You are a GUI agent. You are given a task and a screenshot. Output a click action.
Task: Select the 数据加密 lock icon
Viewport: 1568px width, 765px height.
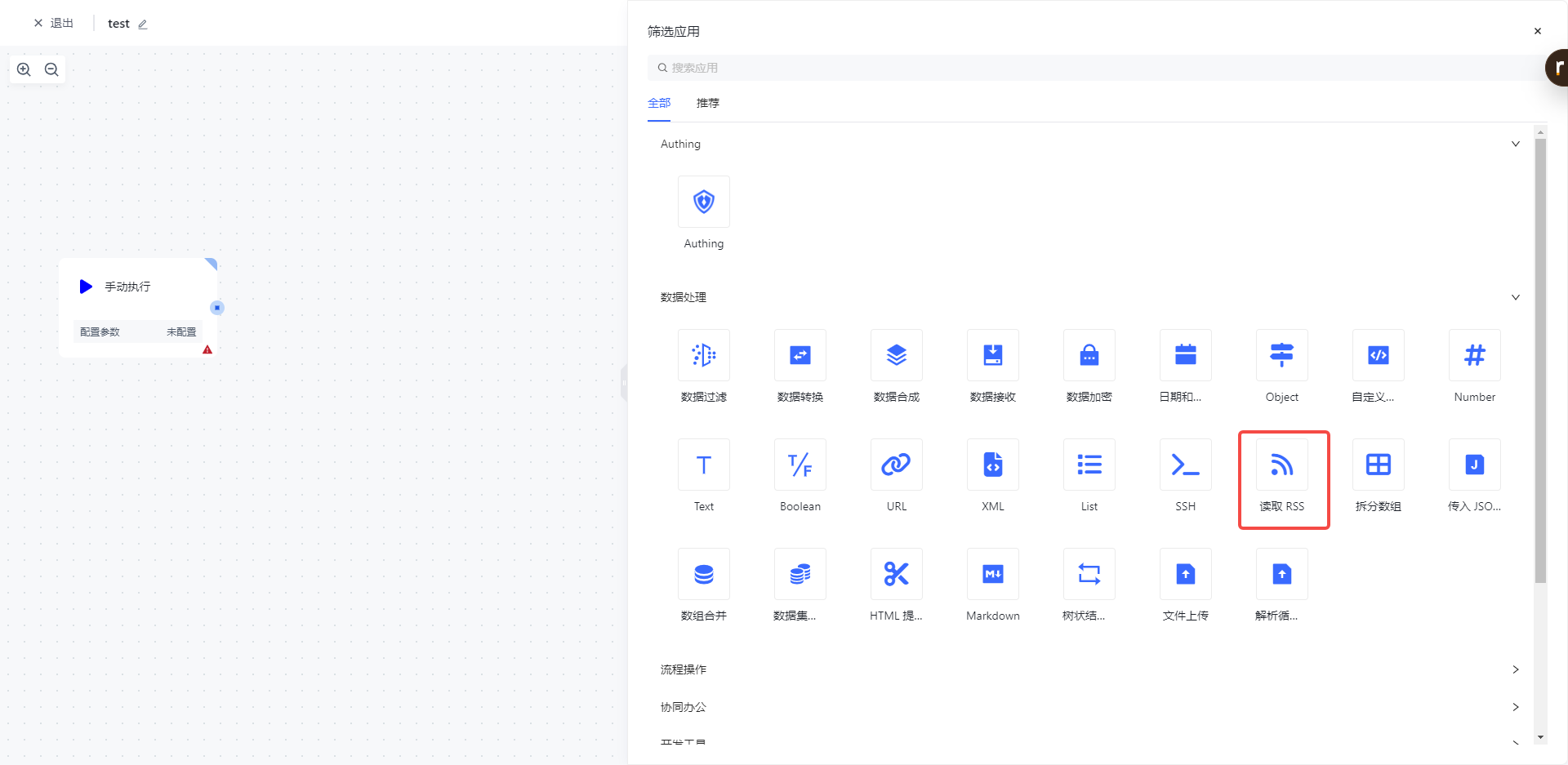tap(1089, 356)
